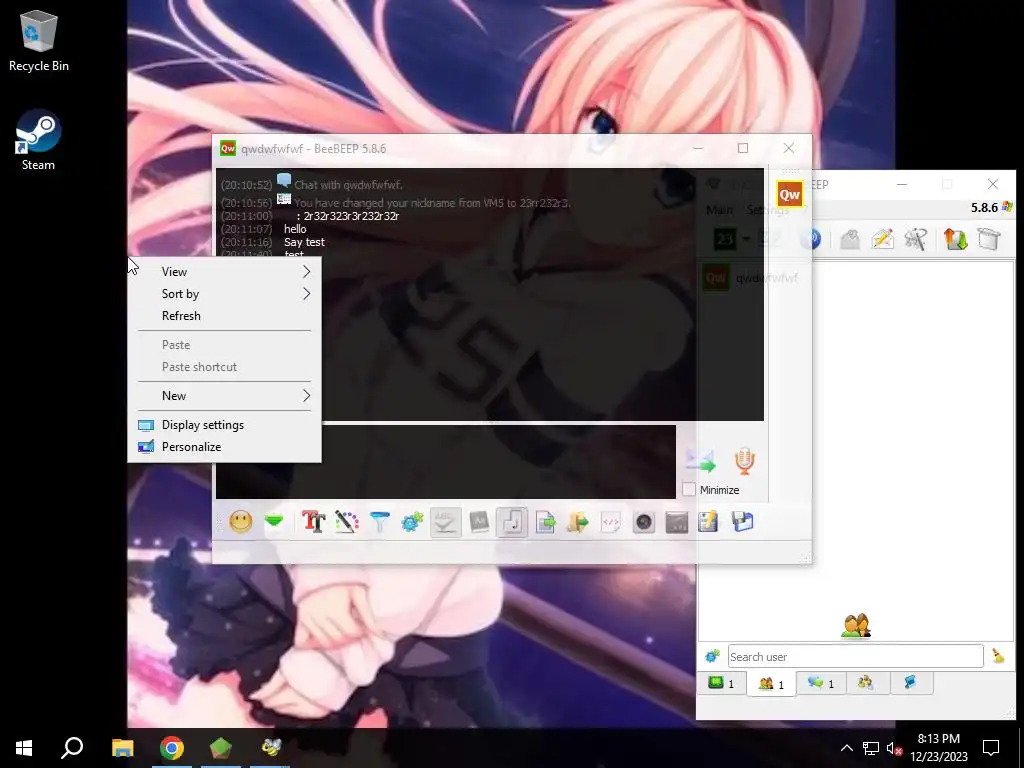Viewport: 1024px width, 768px height.
Task: Click the blue funnel filter icon
Action: [x=379, y=522]
